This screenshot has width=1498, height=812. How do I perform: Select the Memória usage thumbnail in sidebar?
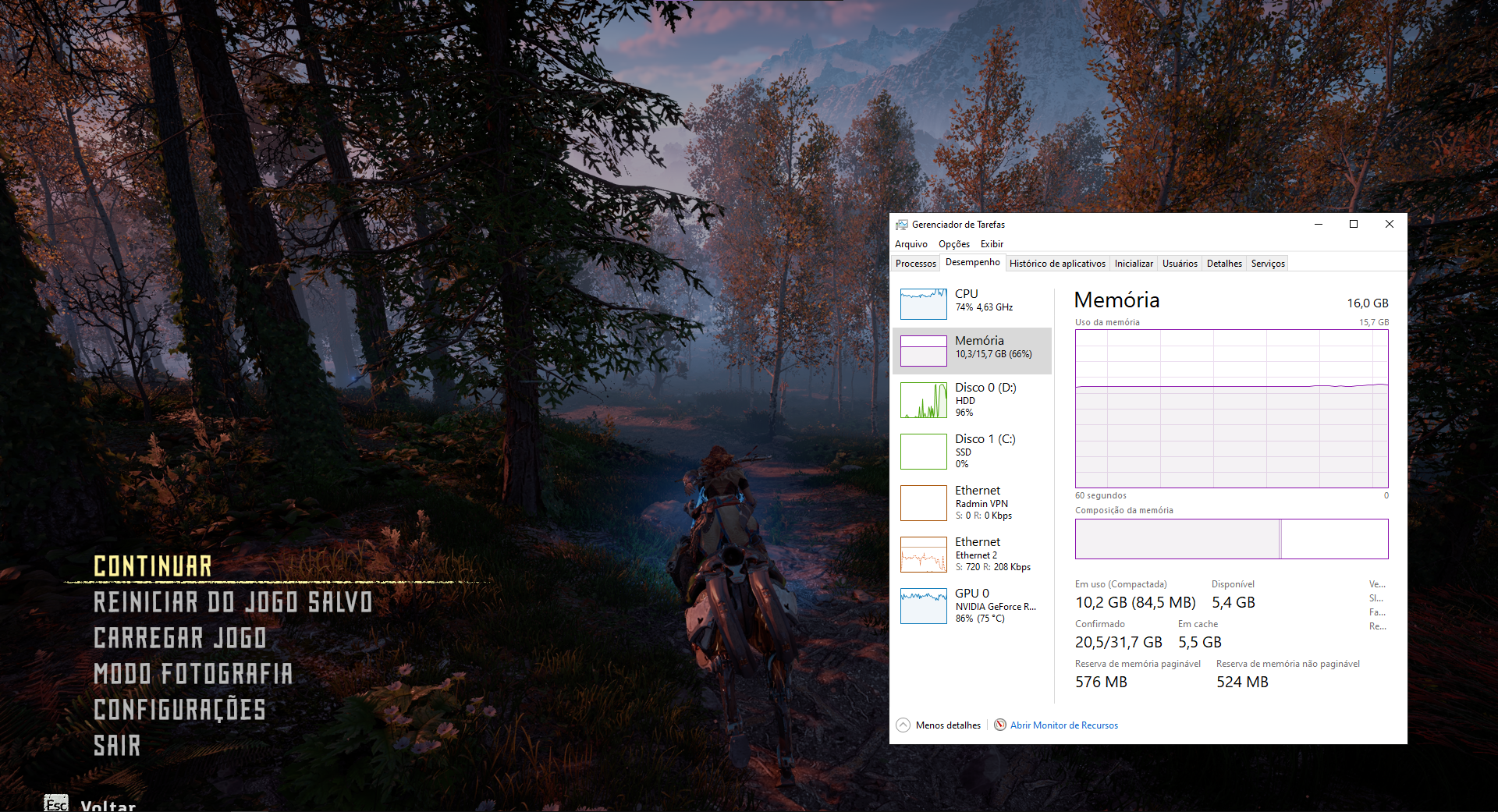pyautogui.click(x=923, y=350)
